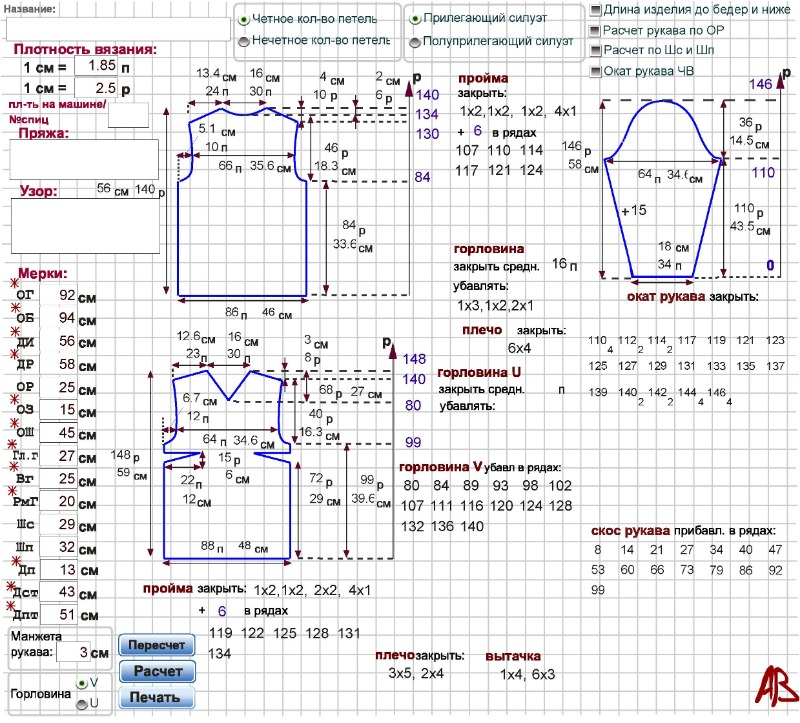Select Полуприлегающий силуэт radio option
This screenshot has height=723, width=800.
415,41
